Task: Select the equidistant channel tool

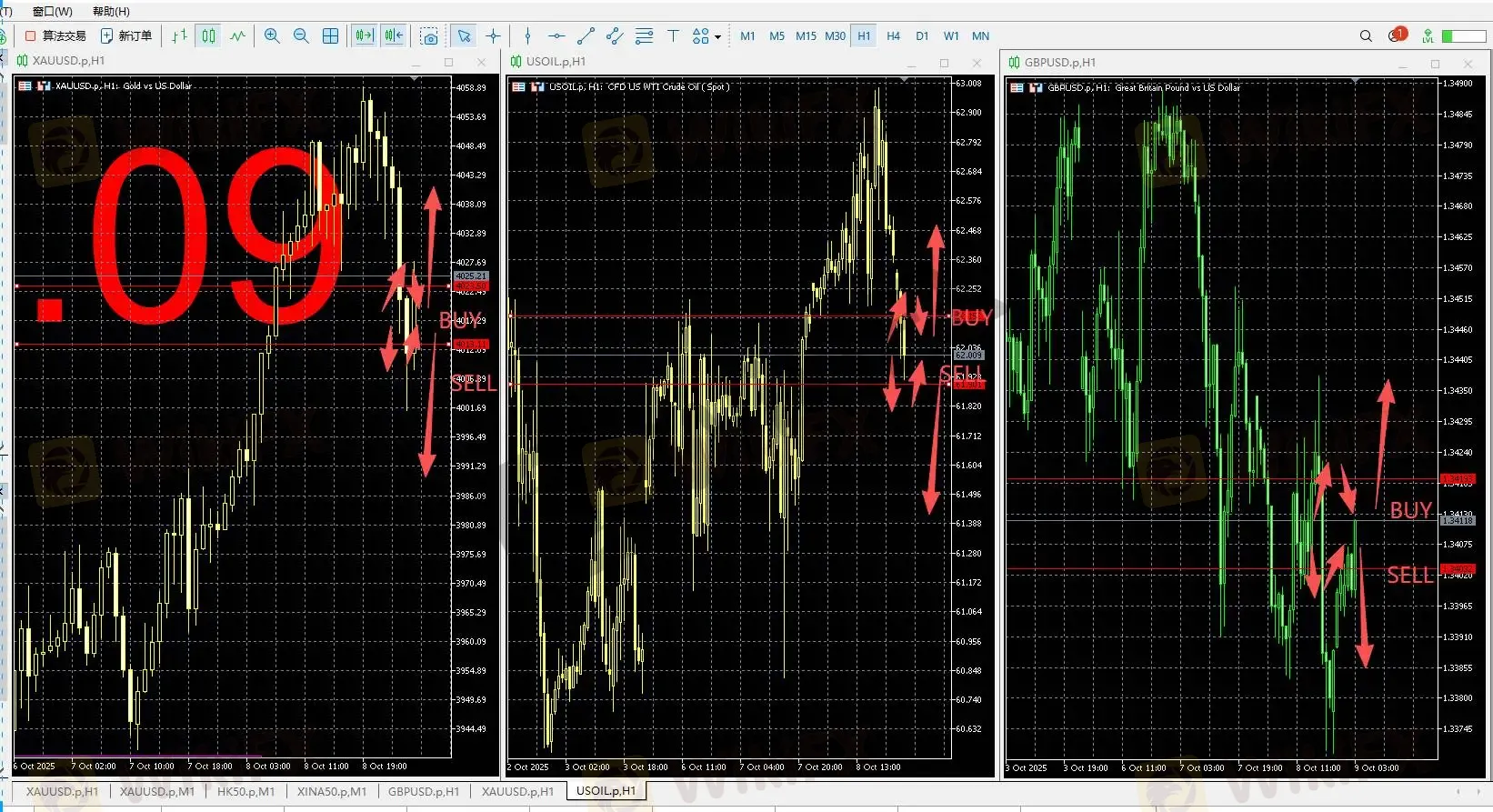Action: (615, 36)
